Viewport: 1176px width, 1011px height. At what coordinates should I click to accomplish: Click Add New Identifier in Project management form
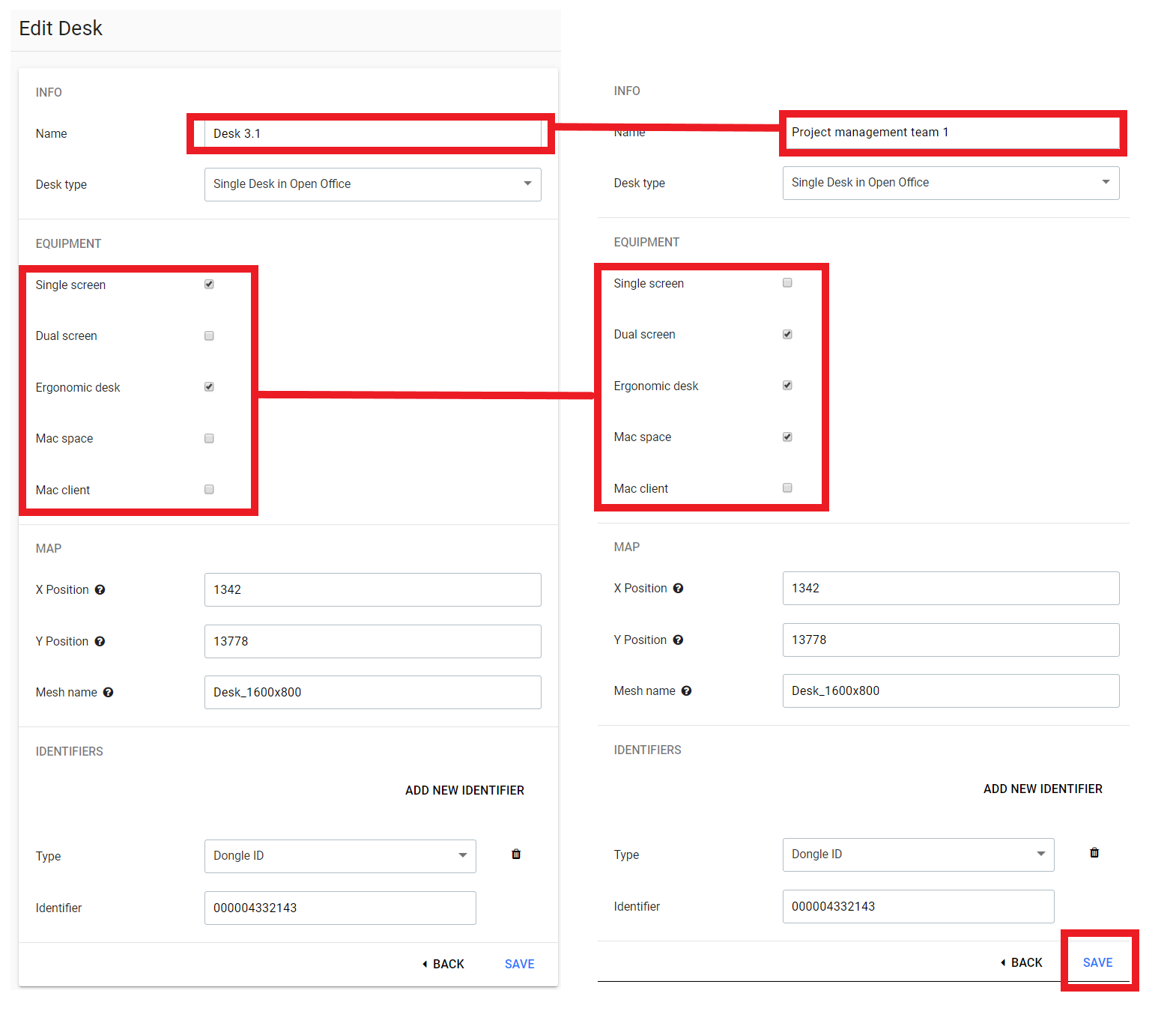pyautogui.click(x=1043, y=789)
